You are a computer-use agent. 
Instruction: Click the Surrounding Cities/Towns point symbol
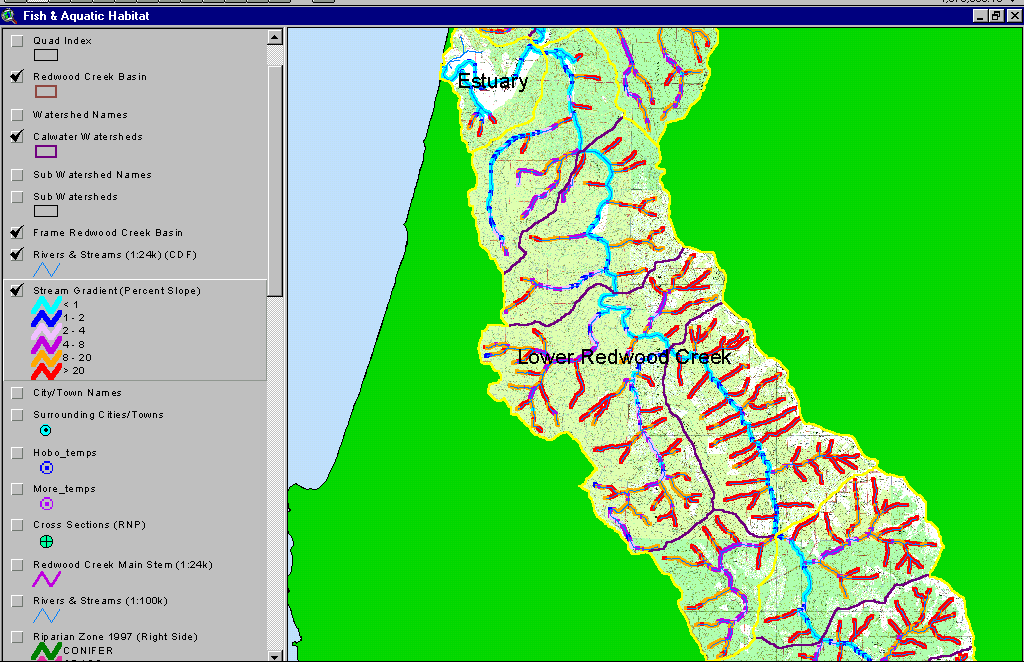coord(46,430)
